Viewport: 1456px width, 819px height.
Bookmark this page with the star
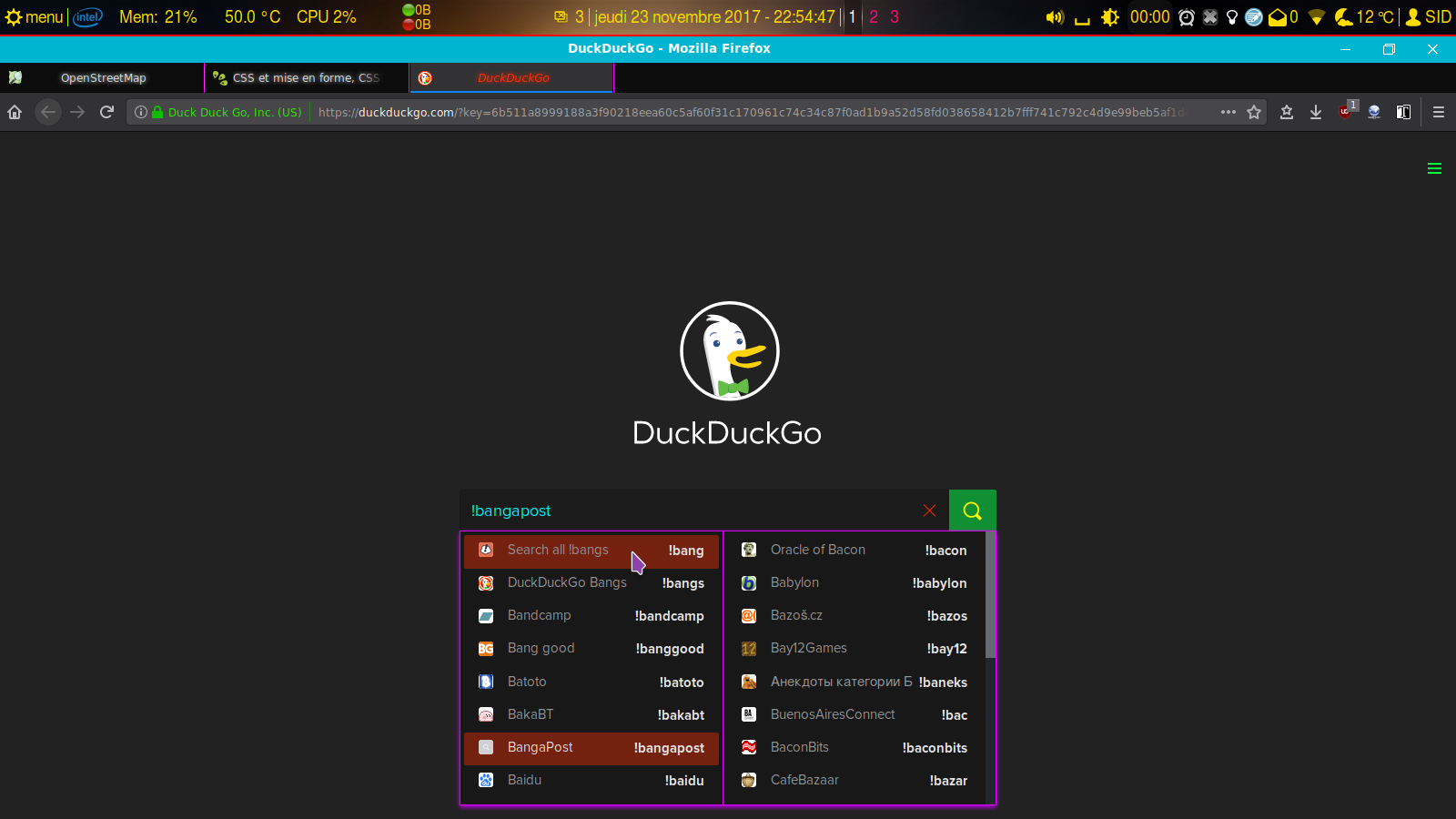tap(1254, 112)
